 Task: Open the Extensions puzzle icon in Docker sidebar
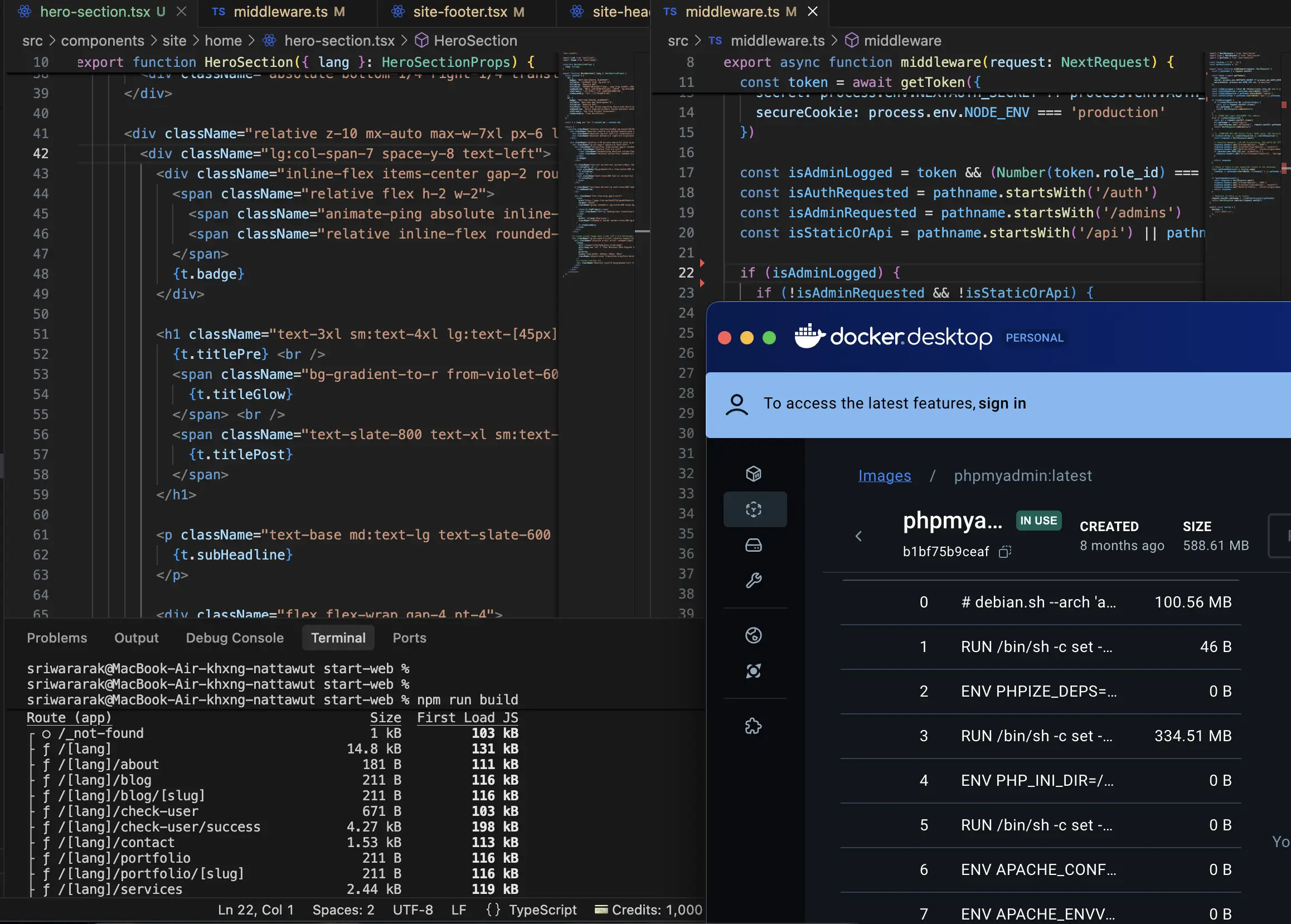pyautogui.click(x=753, y=726)
